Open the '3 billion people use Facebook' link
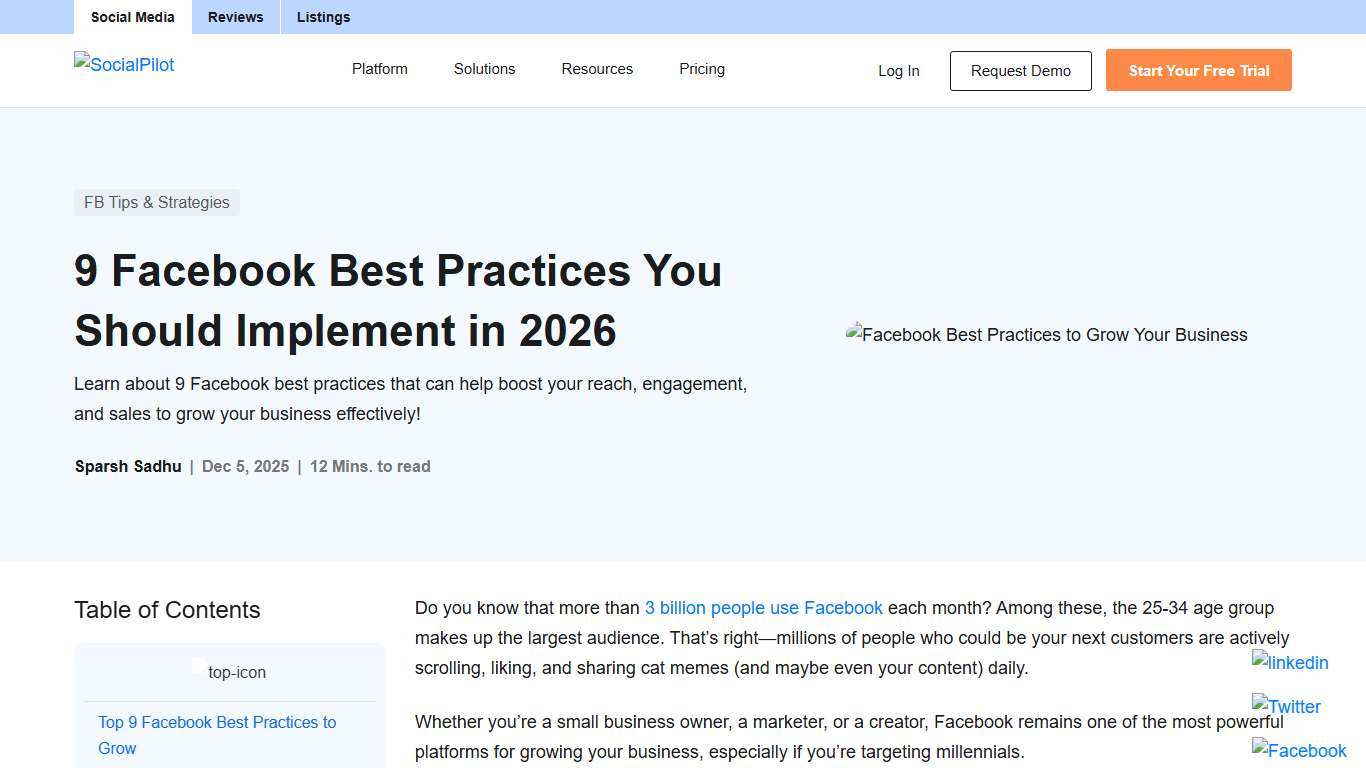The height and width of the screenshot is (768, 1366). (763, 607)
